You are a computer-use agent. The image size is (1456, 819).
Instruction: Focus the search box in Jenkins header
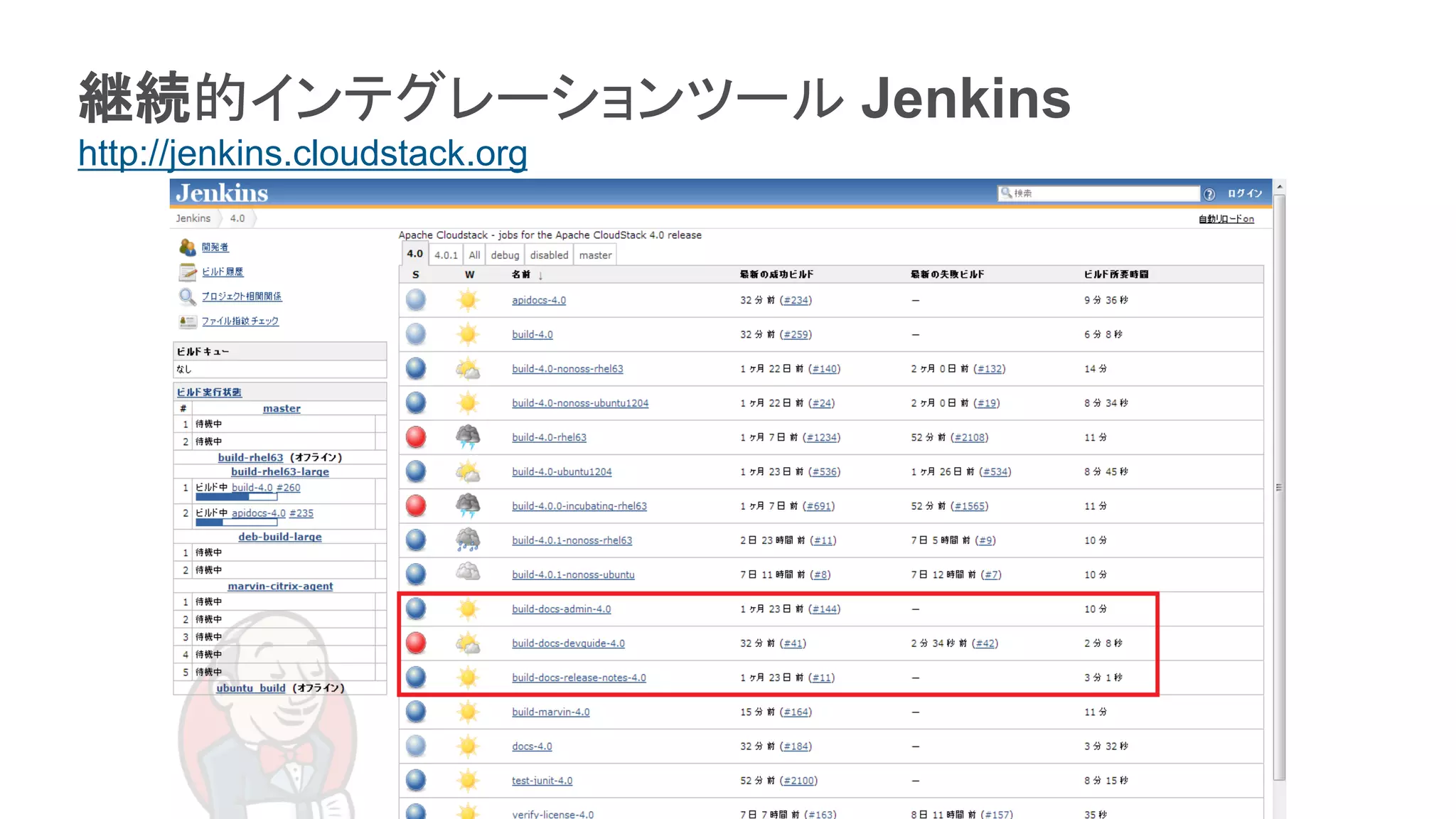1099,193
